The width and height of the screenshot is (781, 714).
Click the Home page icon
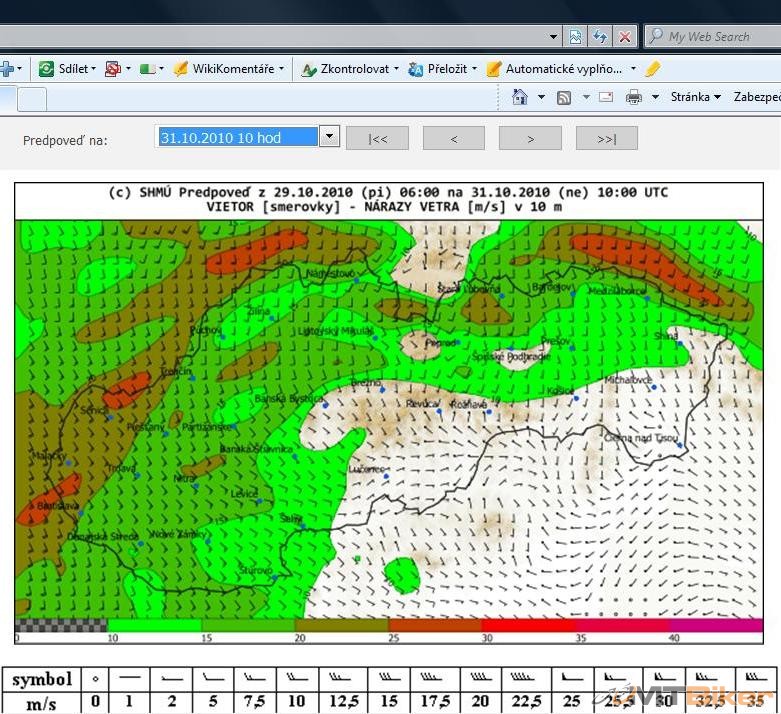tap(519, 97)
